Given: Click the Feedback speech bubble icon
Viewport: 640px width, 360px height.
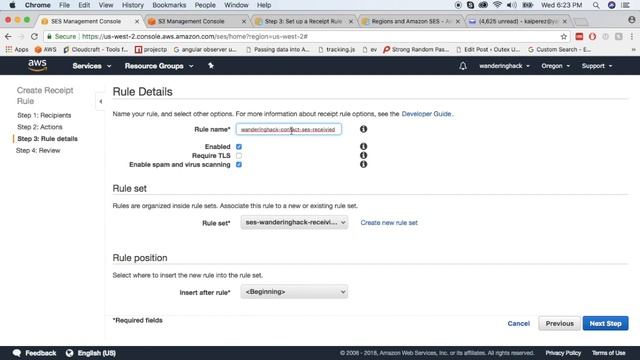Looking at the screenshot, I should [17, 353].
